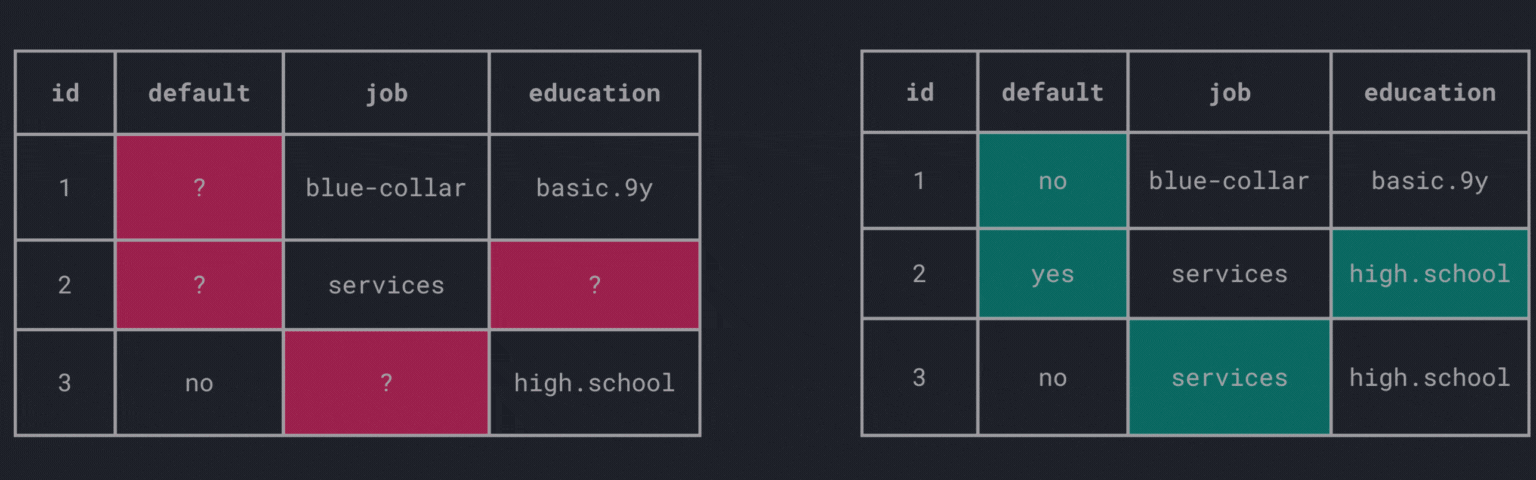1536x480 pixels.
Task: Select the "blue-collar" cell in the left table
Action: pos(386,188)
